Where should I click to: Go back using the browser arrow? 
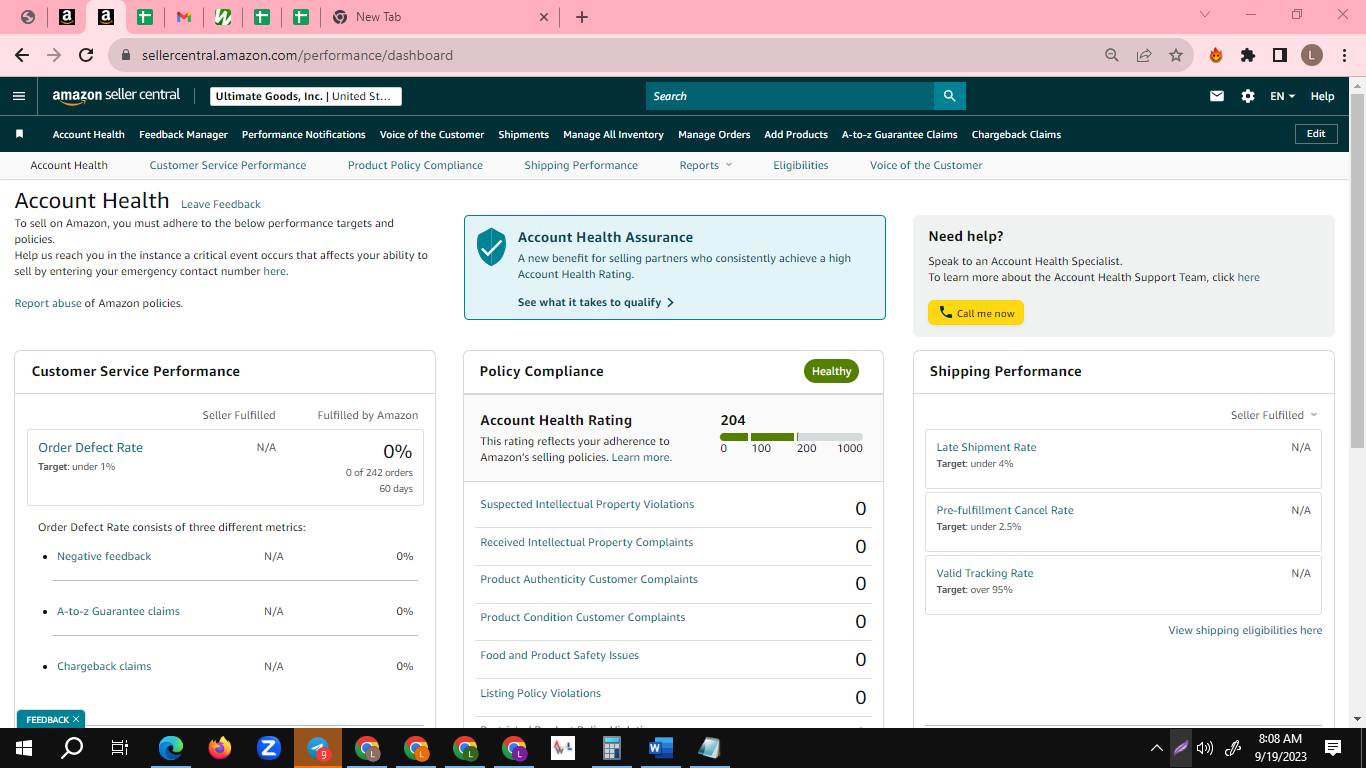point(22,55)
